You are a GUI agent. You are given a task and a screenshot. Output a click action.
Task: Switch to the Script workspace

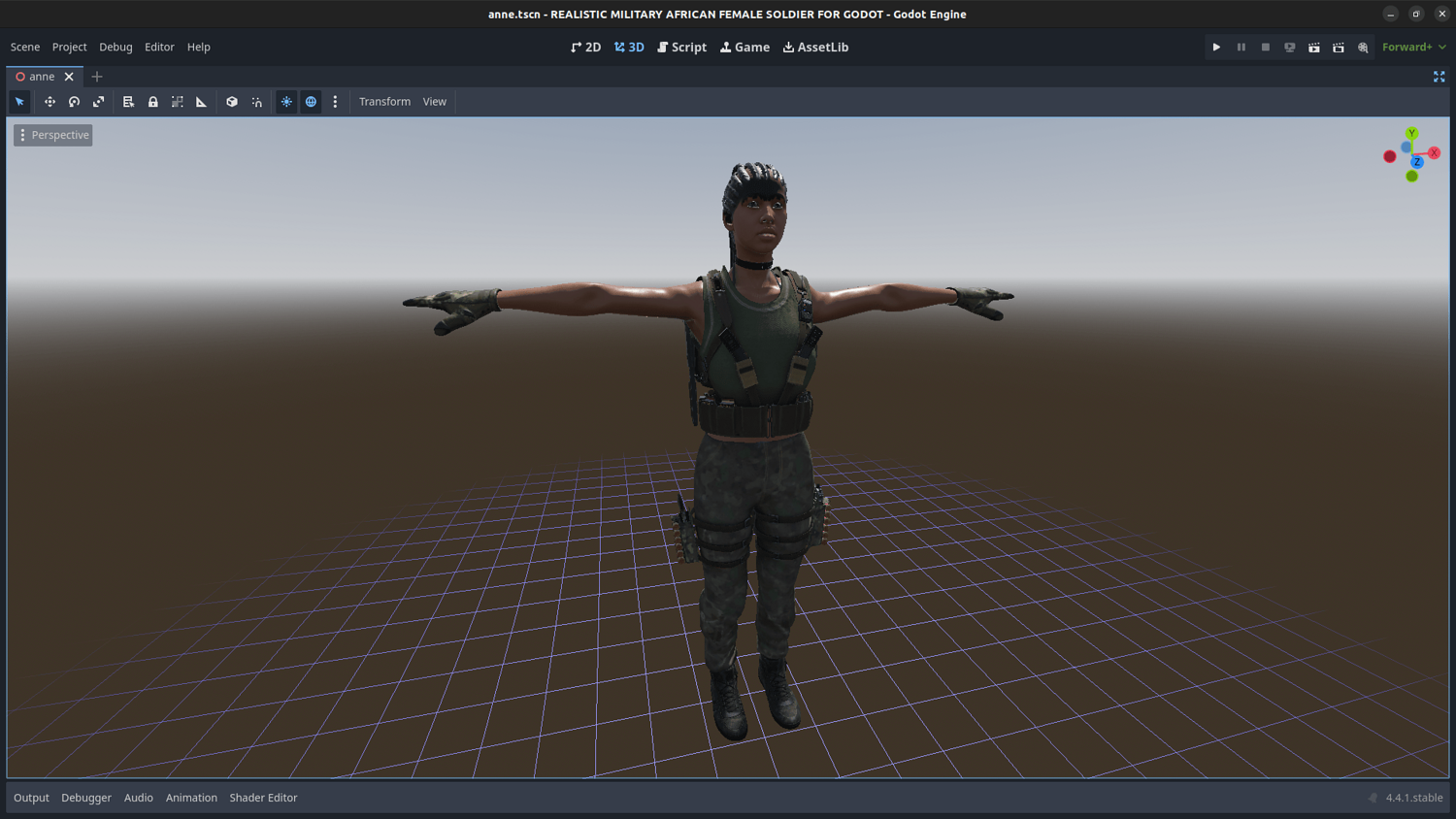click(x=681, y=47)
